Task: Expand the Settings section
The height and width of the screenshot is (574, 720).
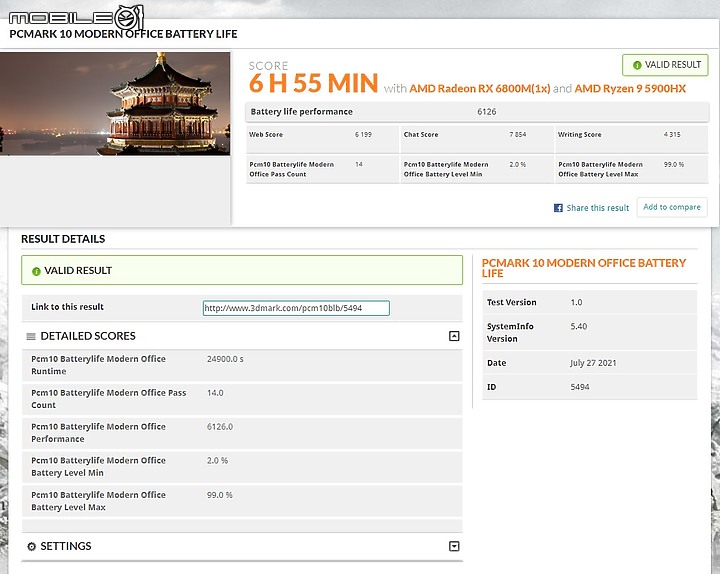Action: [x=454, y=546]
